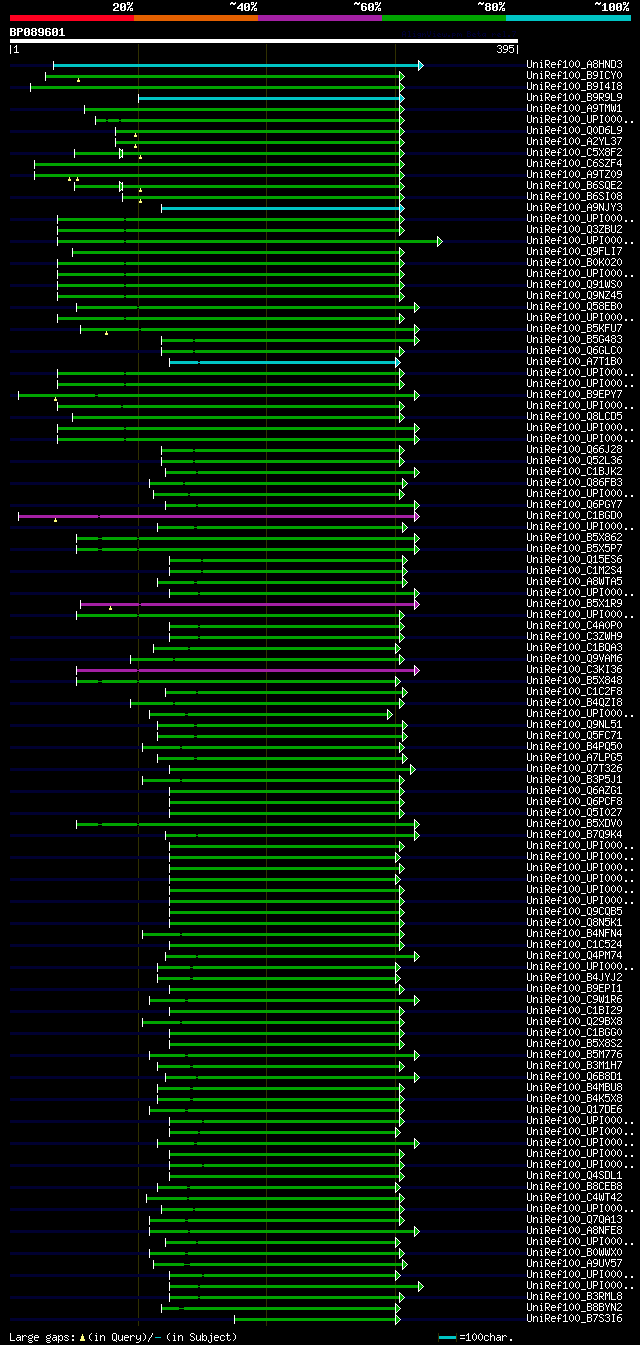The width and height of the screenshot is (640, 1345).
Task: Open hit UniRef100_A9TMW1
Action: click(x=574, y=109)
